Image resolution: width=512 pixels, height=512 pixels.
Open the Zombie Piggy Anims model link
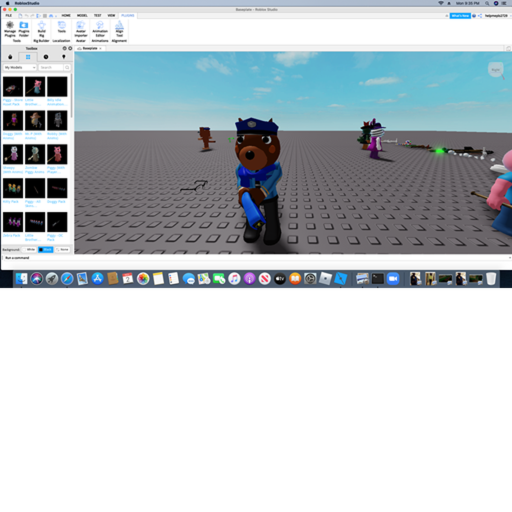(x=35, y=170)
